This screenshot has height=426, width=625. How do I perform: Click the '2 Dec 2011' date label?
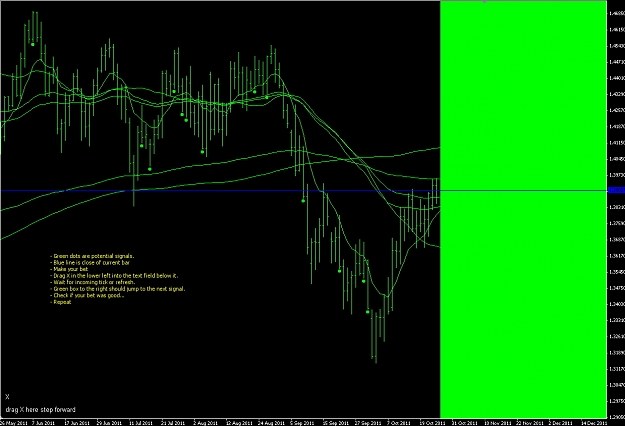(x=561, y=423)
